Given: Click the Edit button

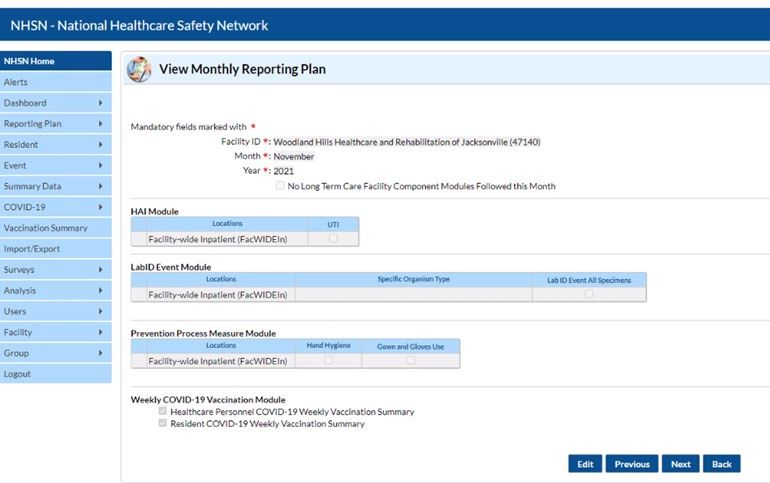Looking at the screenshot, I should click(x=585, y=464).
